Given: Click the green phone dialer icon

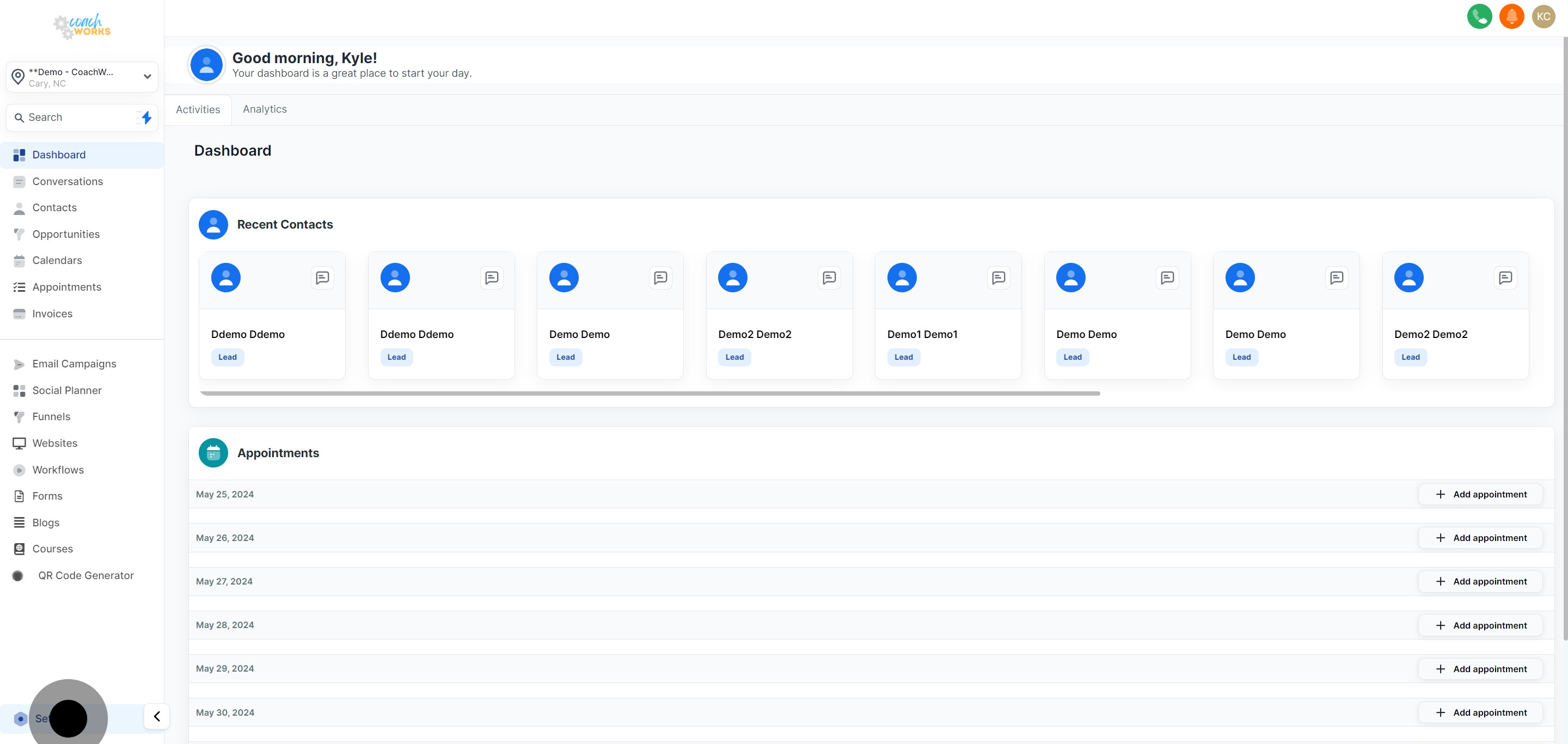Looking at the screenshot, I should (1479, 16).
